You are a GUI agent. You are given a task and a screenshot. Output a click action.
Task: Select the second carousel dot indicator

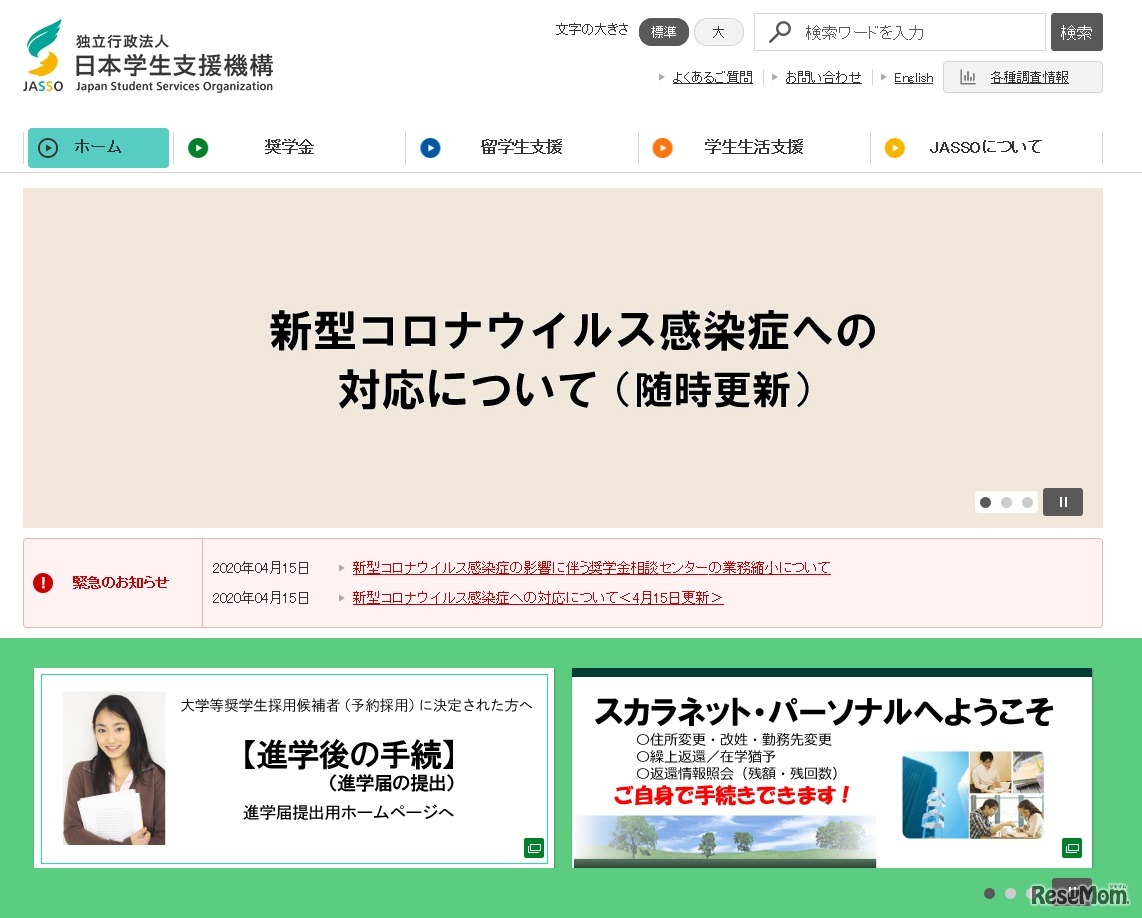tap(1006, 501)
